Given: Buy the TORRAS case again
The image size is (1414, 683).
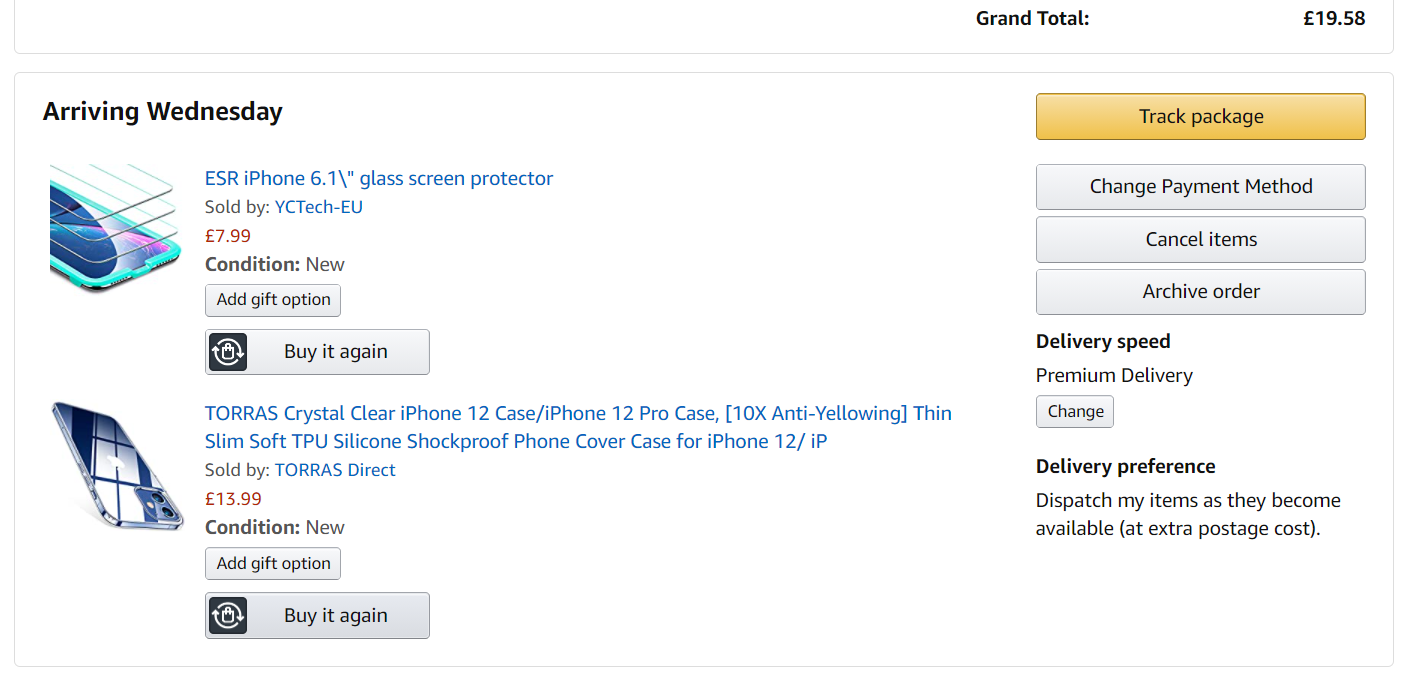Looking at the screenshot, I should [x=317, y=616].
